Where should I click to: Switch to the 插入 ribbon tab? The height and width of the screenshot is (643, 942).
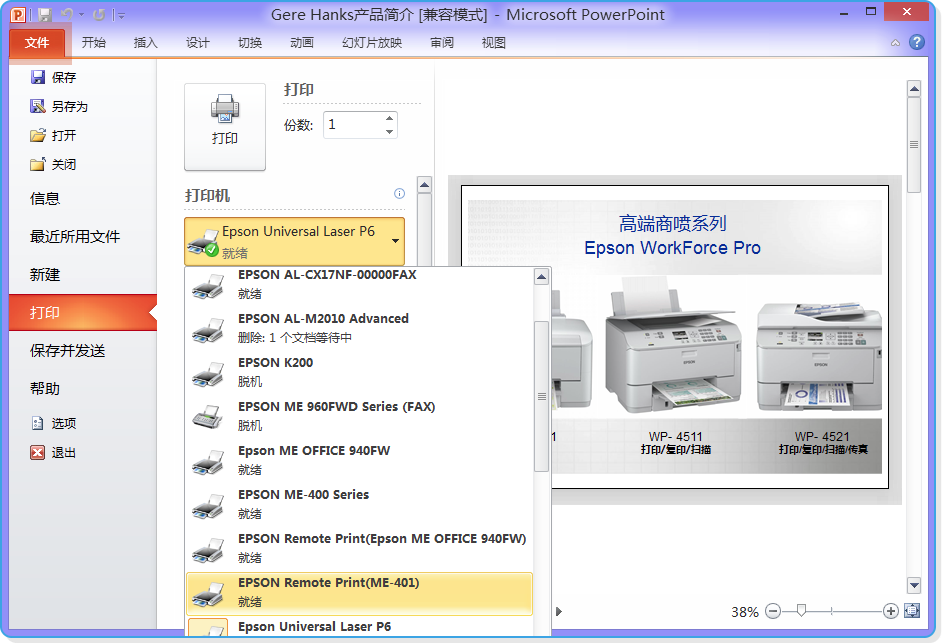[146, 43]
